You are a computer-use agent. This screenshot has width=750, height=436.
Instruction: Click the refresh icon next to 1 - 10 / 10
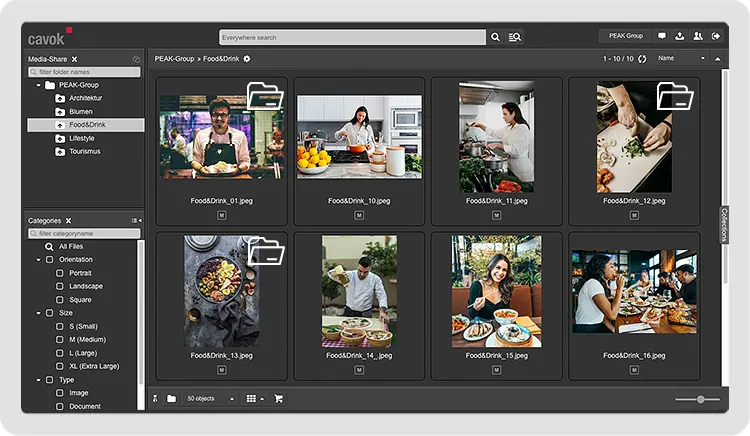[642, 59]
